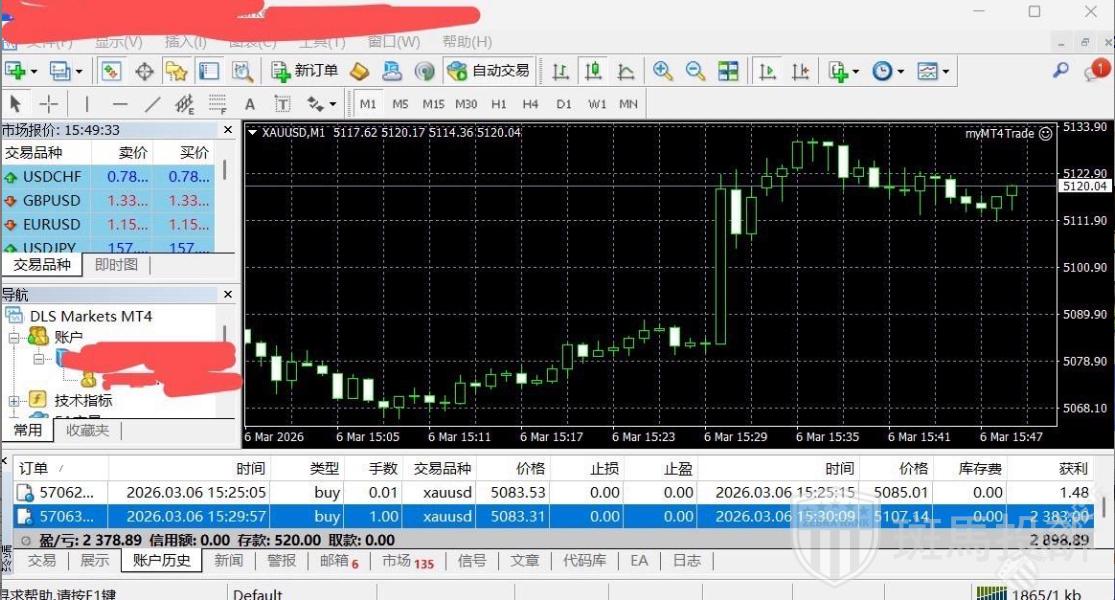
Task: Open the 即时图 tab in market watch
Action: [115, 264]
